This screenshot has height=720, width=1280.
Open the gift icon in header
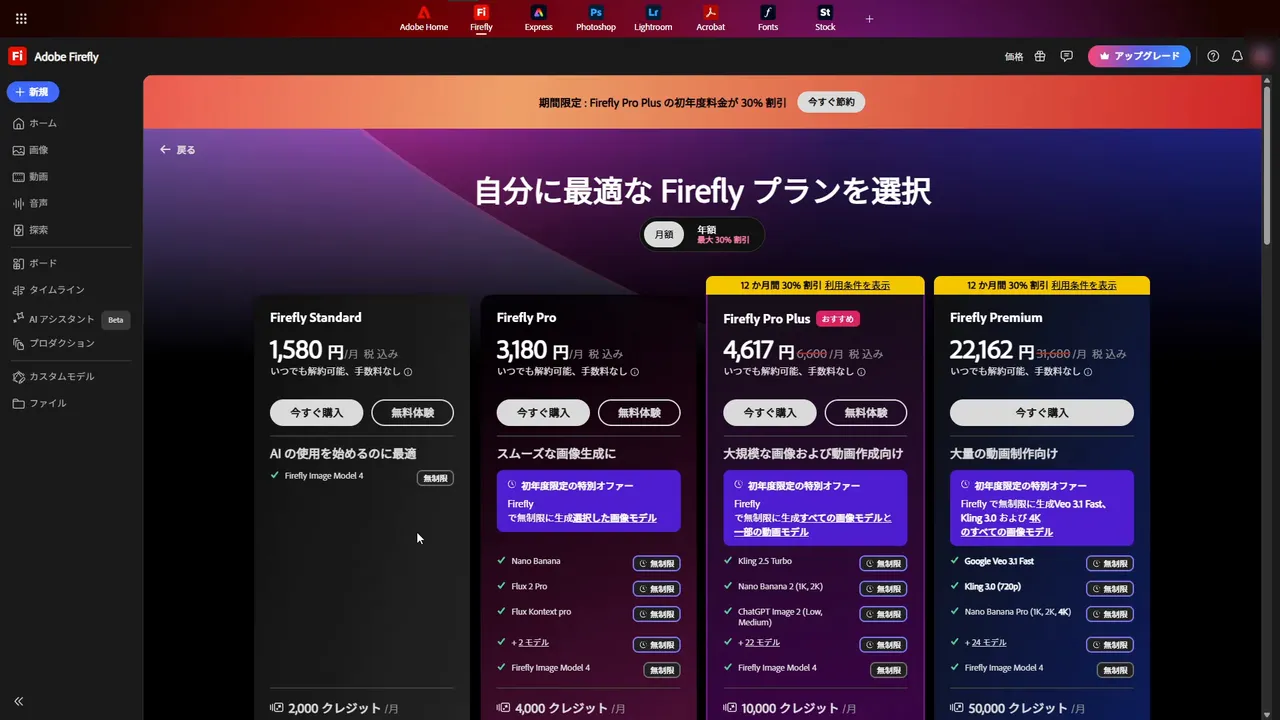[x=1040, y=57]
